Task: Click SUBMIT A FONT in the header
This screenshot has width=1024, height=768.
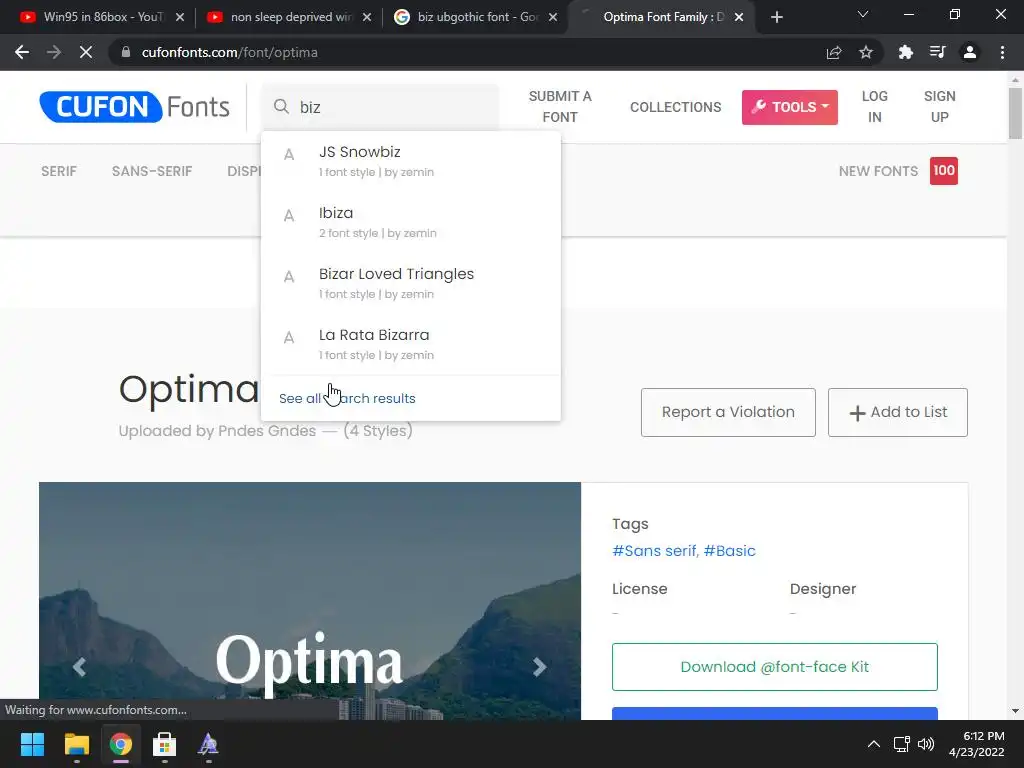Action: click(x=560, y=106)
